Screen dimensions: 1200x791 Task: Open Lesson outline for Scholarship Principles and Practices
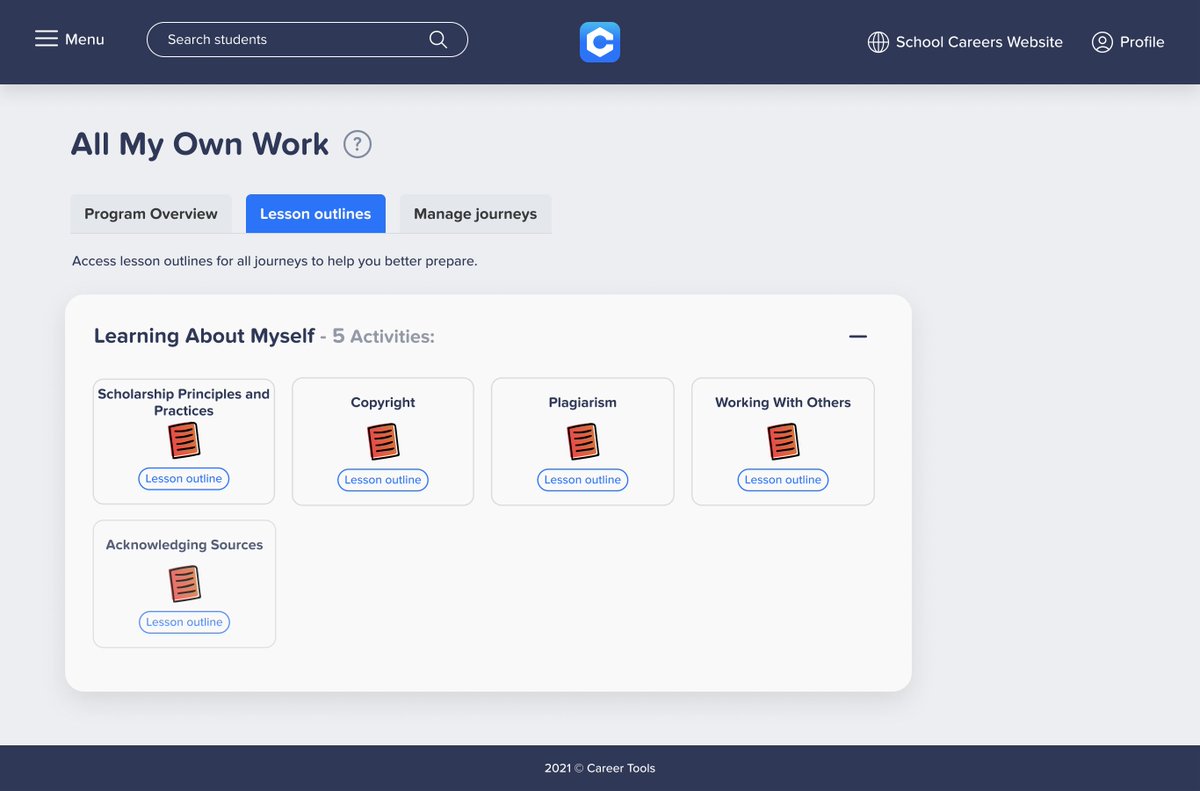[184, 479]
